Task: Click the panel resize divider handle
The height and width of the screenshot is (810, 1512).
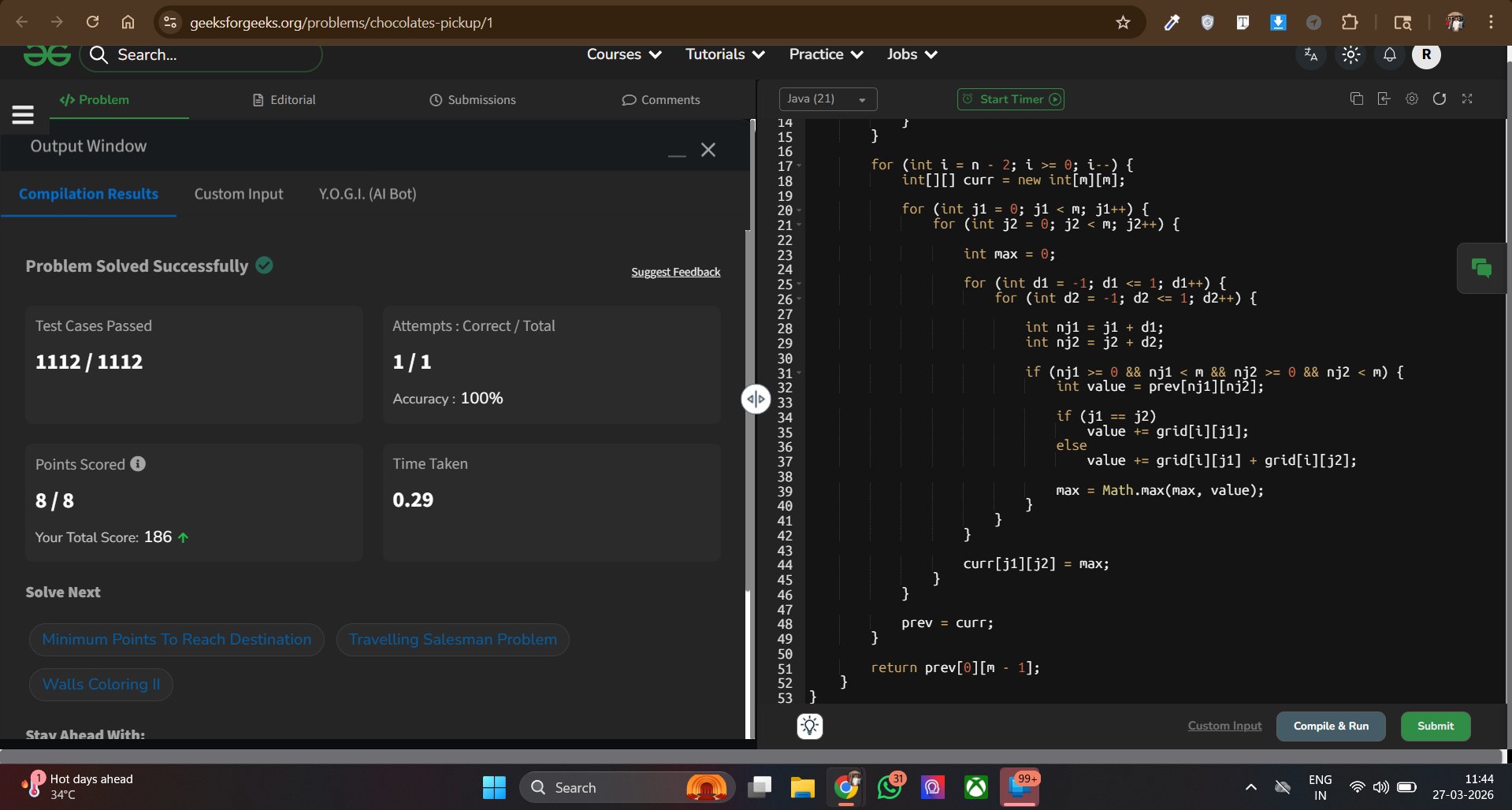Action: click(x=756, y=399)
